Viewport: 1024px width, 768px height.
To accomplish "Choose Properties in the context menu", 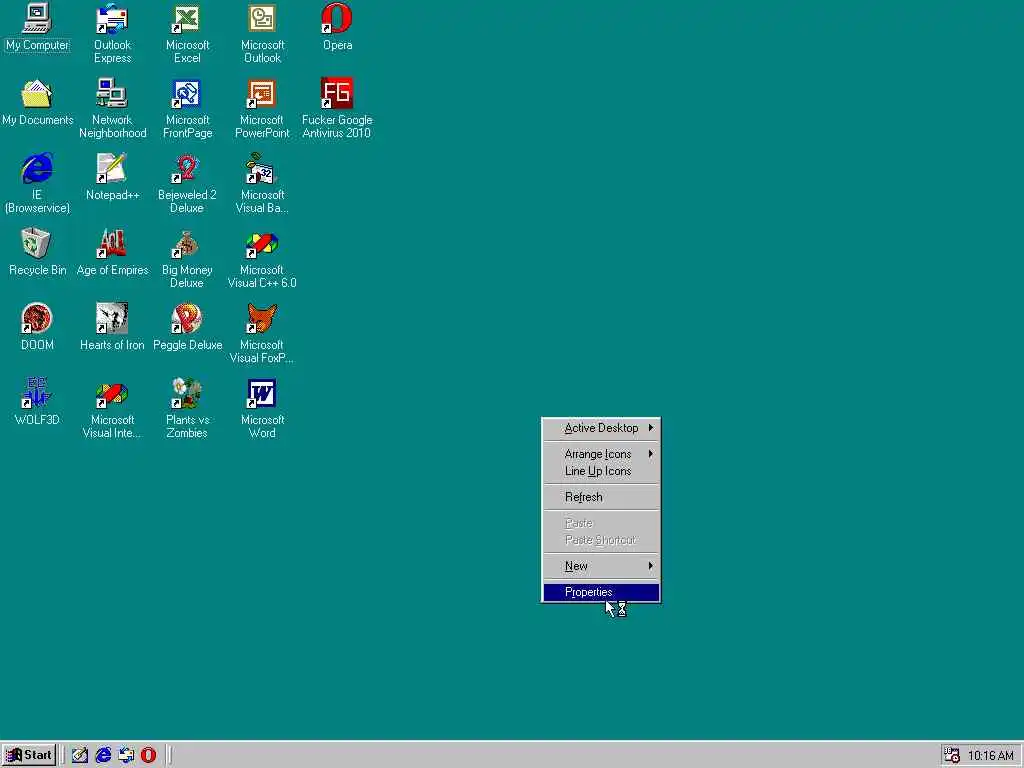I will 601,592.
